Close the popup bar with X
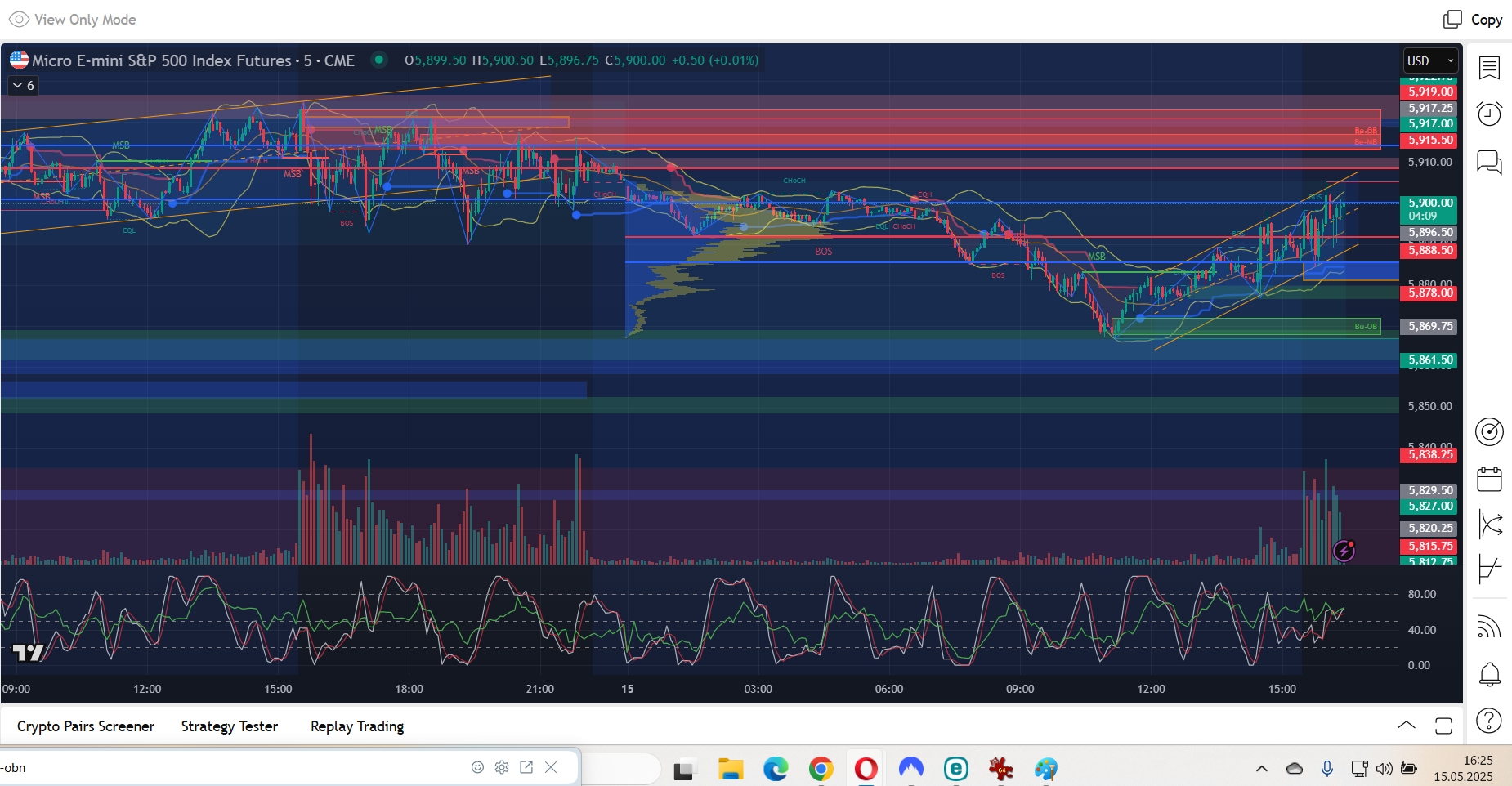1512x786 pixels. click(x=551, y=767)
